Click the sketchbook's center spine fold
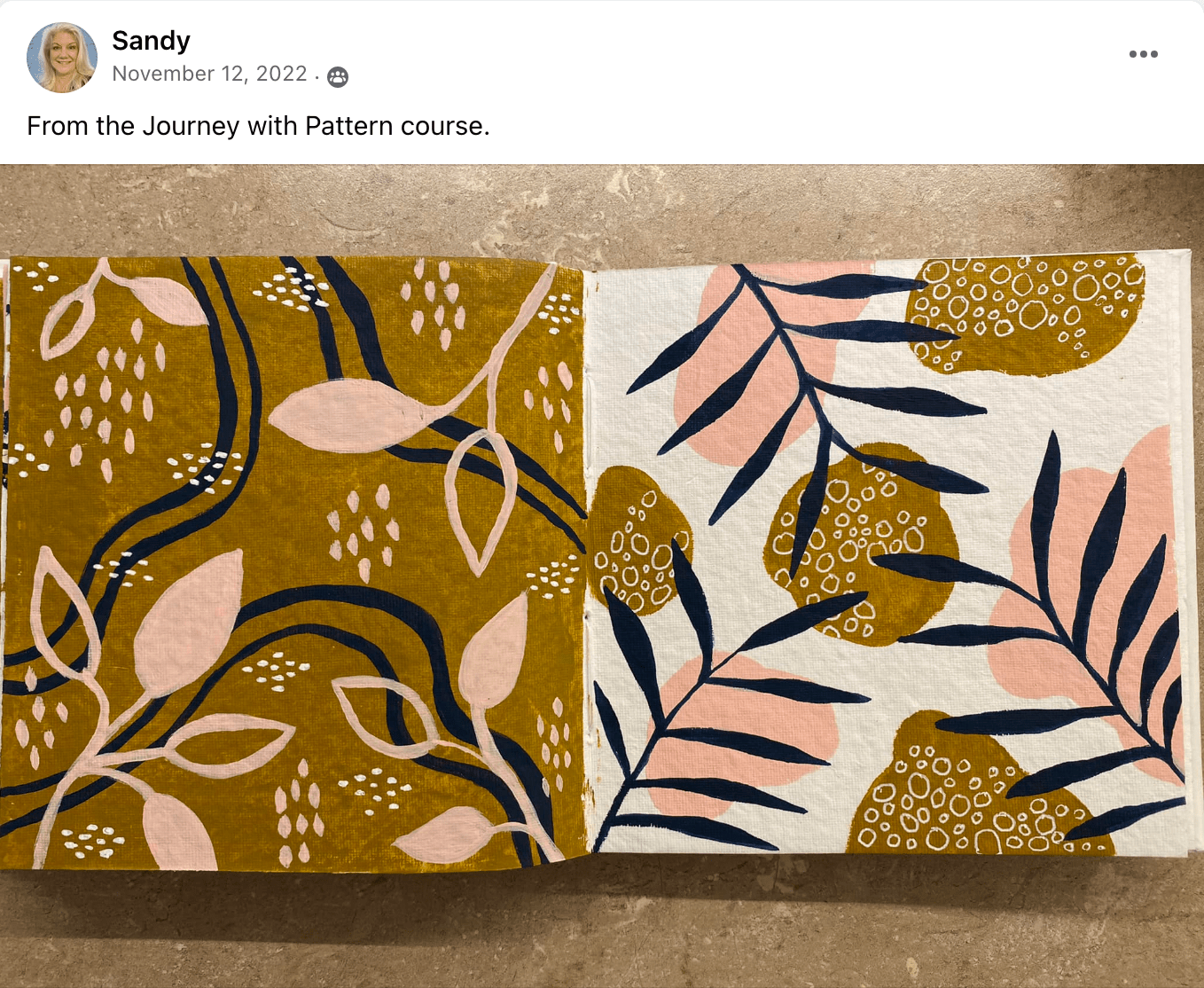 point(588,559)
